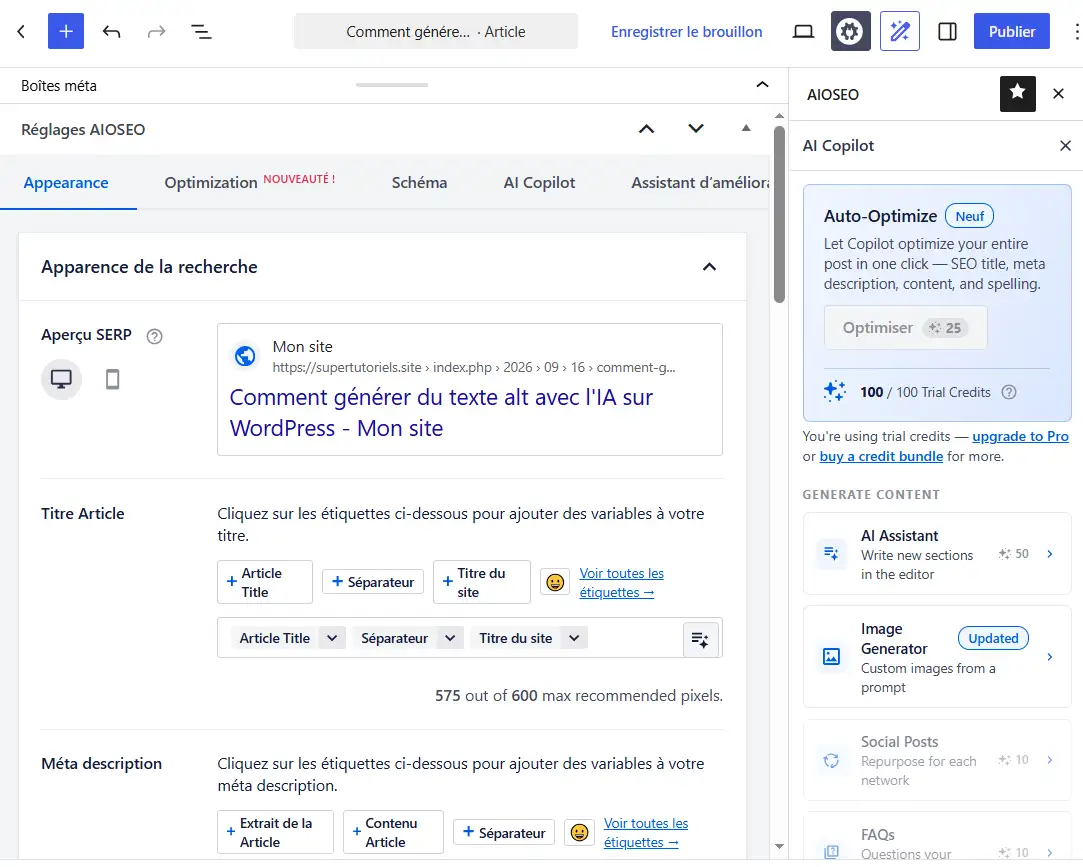Click the Boîtes méta resize handle bar
1083x867 pixels.
392,85
